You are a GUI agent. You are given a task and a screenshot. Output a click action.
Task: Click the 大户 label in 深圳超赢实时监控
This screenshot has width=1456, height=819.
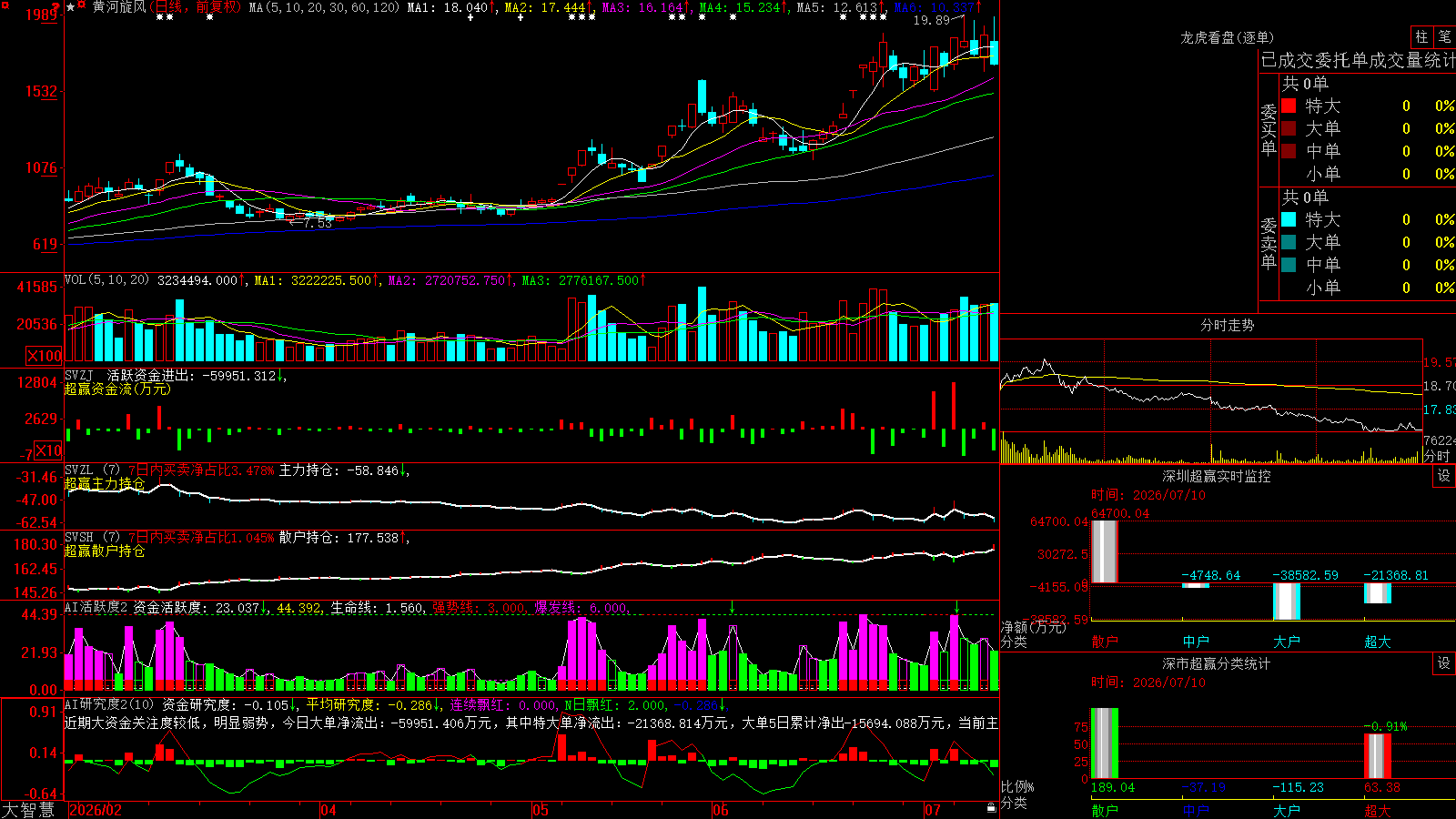tap(1287, 642)
